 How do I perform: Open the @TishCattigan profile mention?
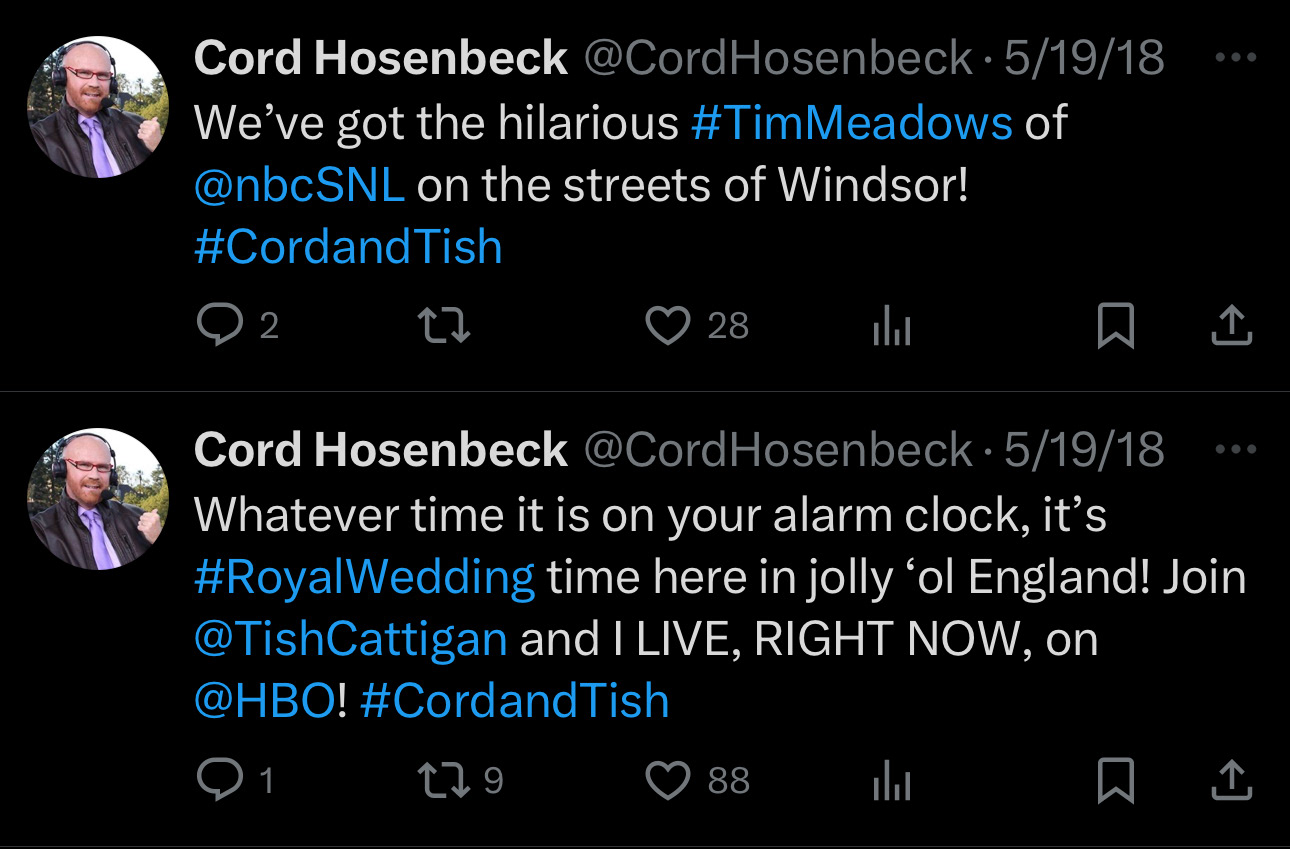(x=350, y=640)
